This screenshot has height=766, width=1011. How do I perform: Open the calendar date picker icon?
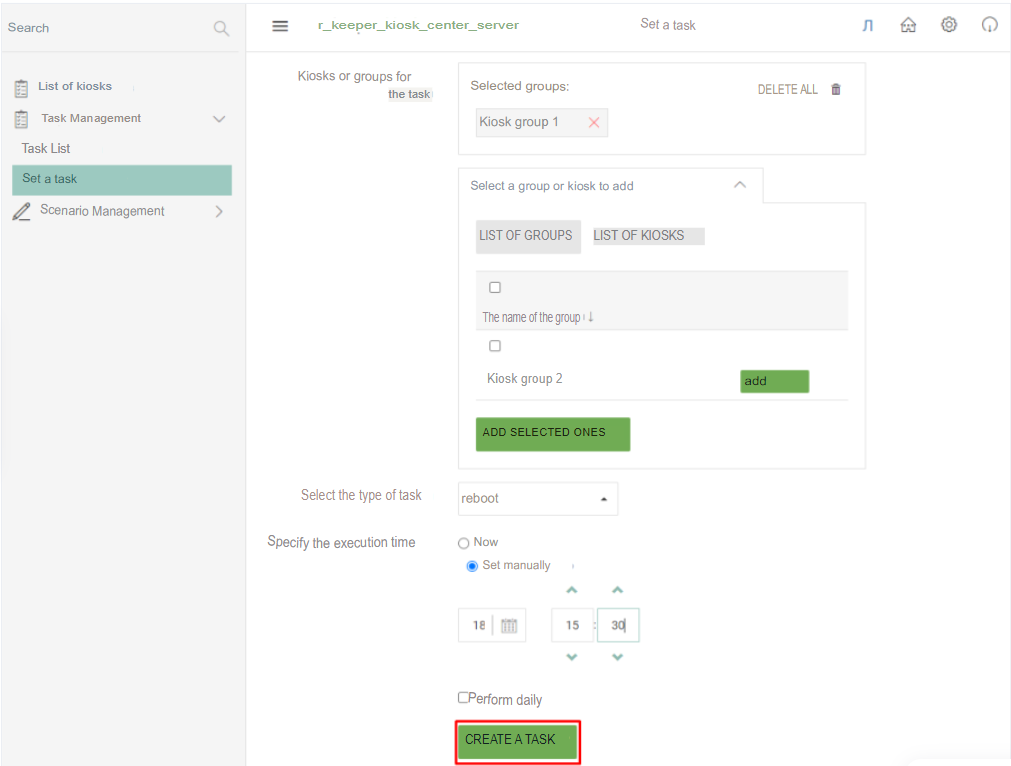pyautogui.click(x=509, y=626)
